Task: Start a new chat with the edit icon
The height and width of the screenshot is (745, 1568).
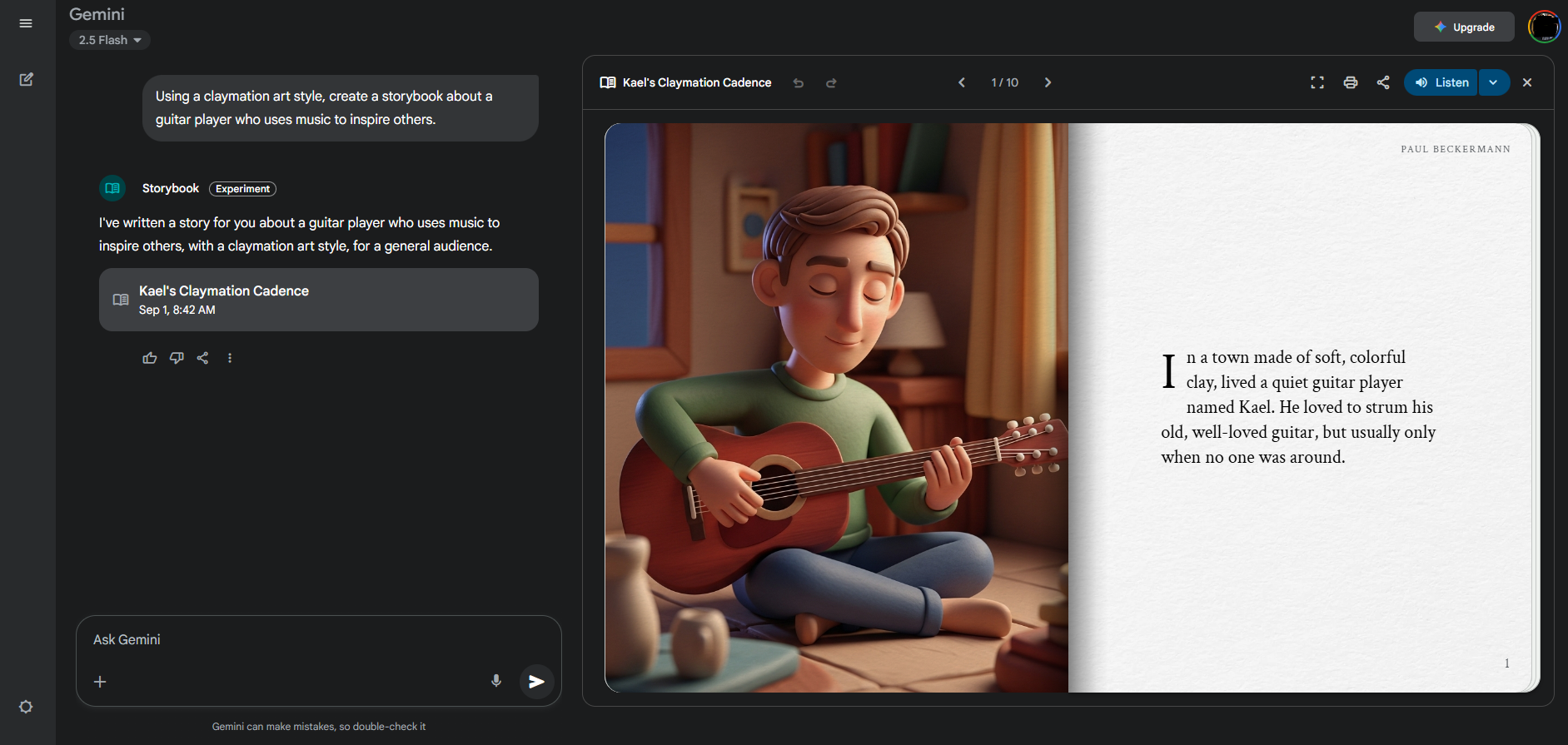Action: coord(26,80)
